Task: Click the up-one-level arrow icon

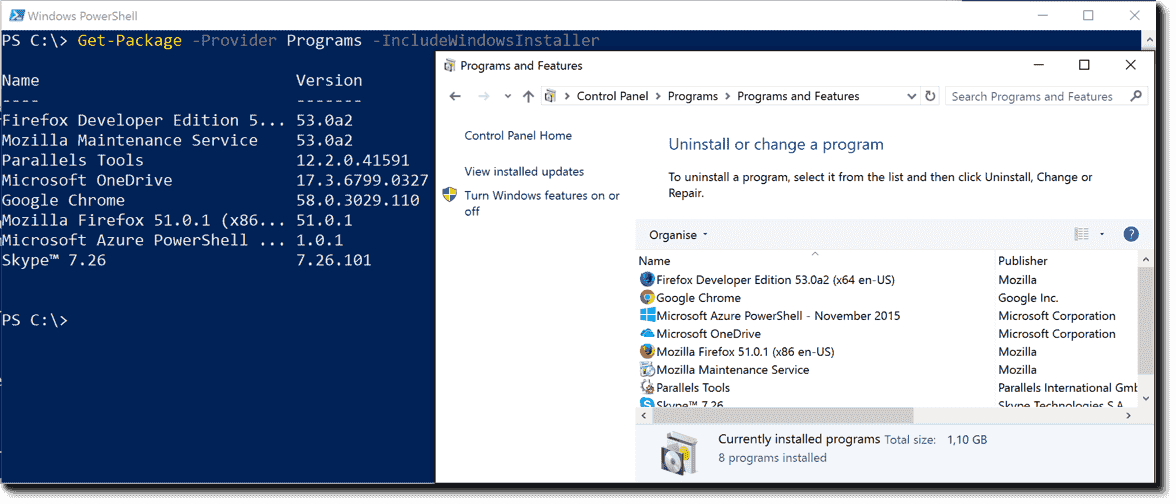Action: [x=528, y=97]
